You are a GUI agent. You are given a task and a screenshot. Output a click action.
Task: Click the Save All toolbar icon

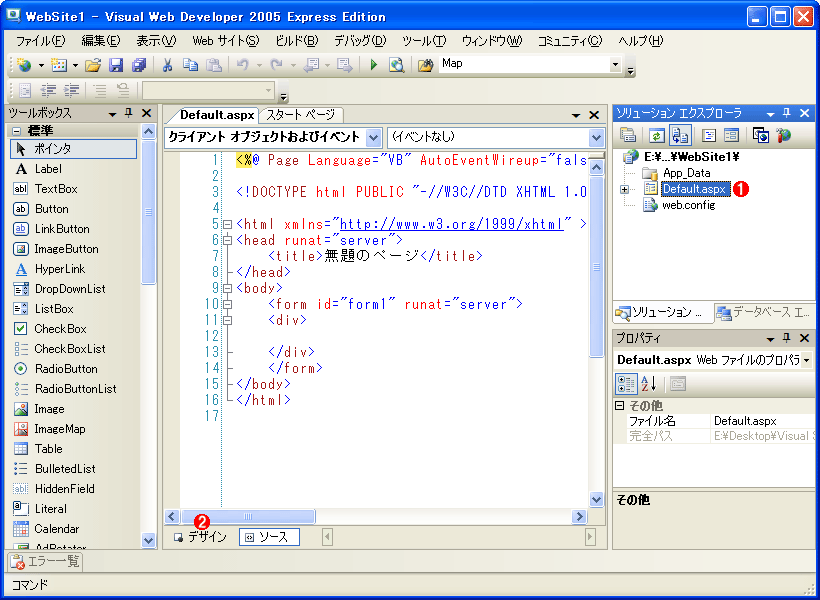point(138,66)
